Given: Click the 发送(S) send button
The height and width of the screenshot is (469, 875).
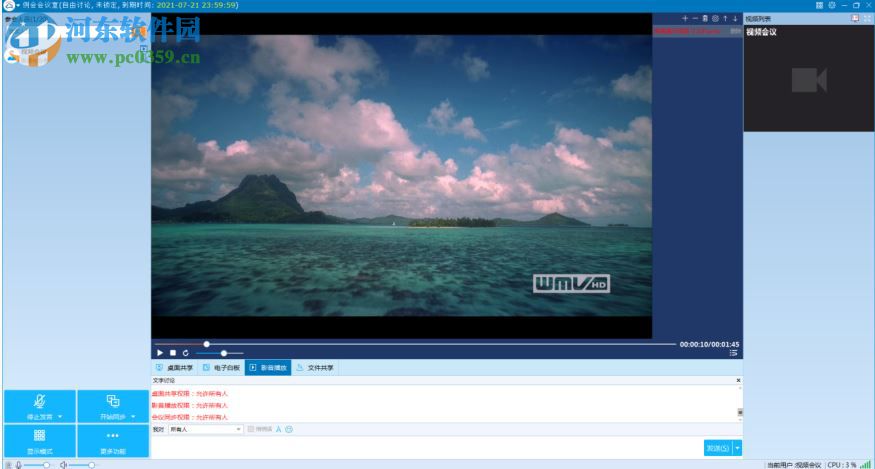Looking at the screenshot, I should pos(718,448).
